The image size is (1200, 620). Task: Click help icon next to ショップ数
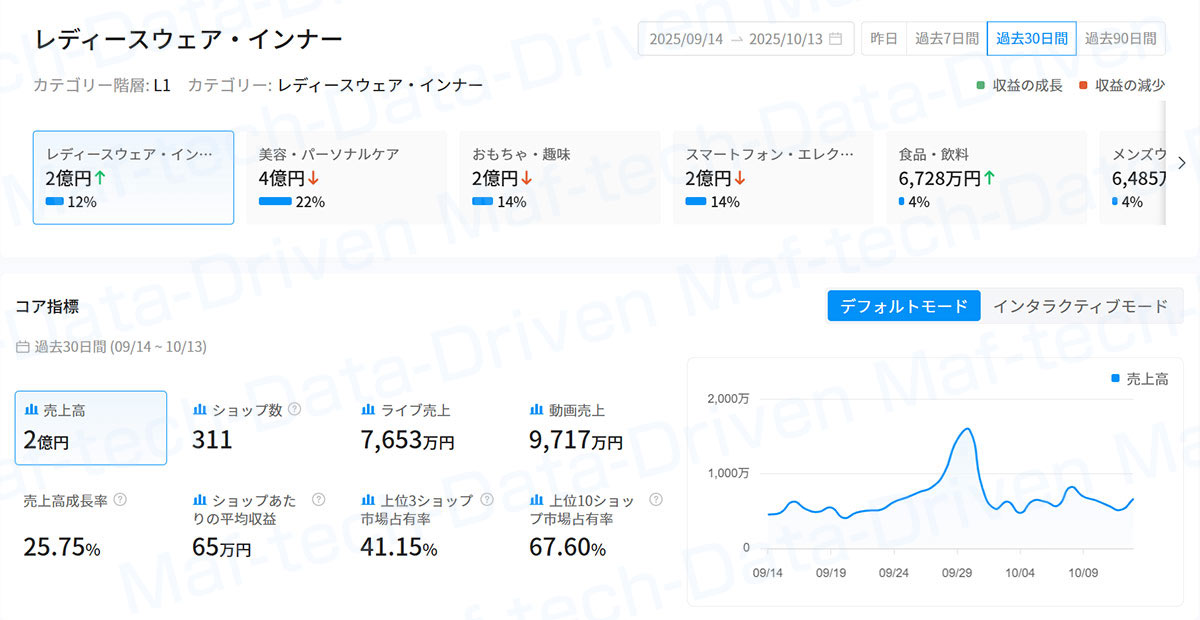click(x=295, y=409)
